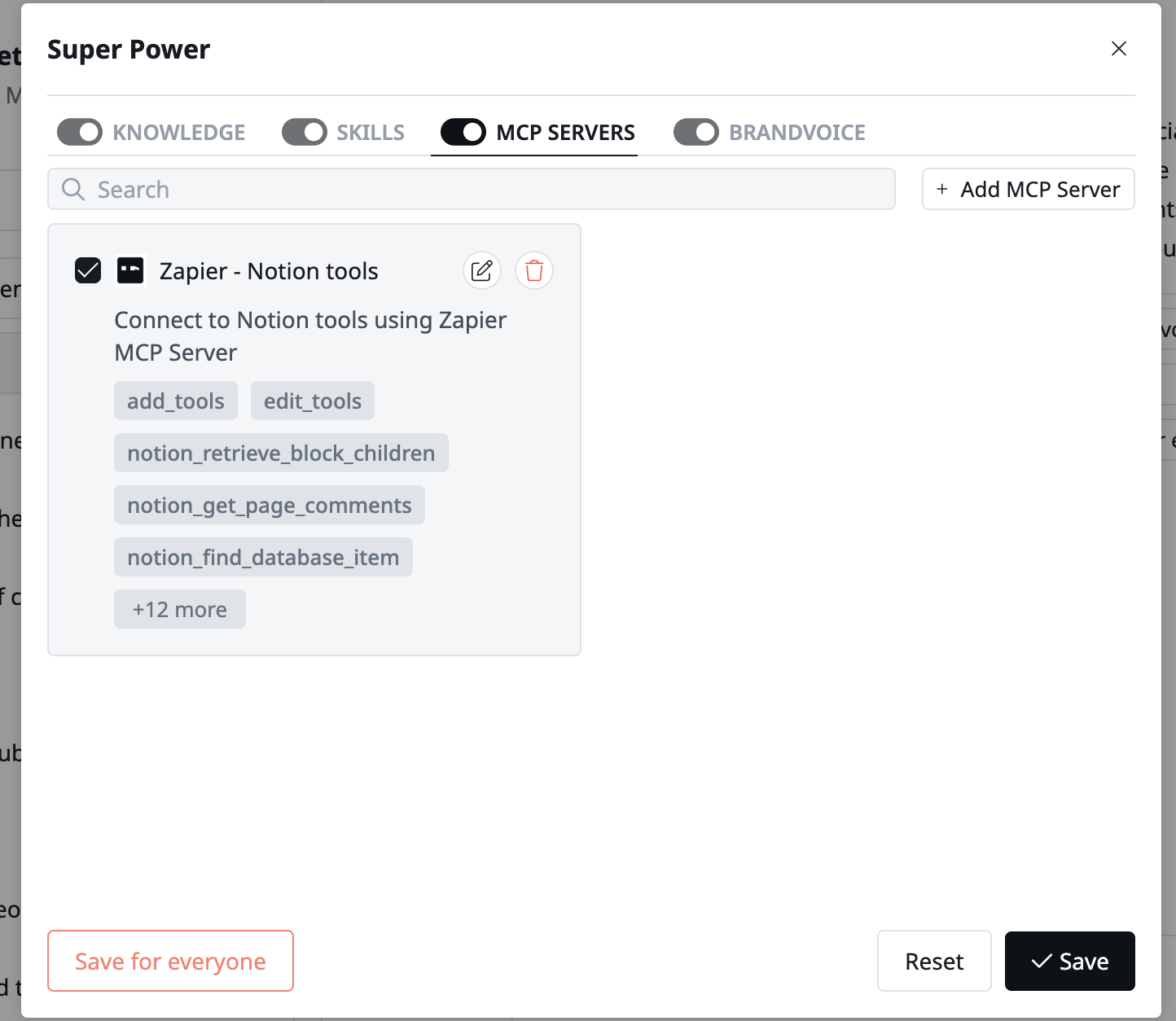Click the search magnifier icon
1176x1021 pixels.
[x=73, y=190]
